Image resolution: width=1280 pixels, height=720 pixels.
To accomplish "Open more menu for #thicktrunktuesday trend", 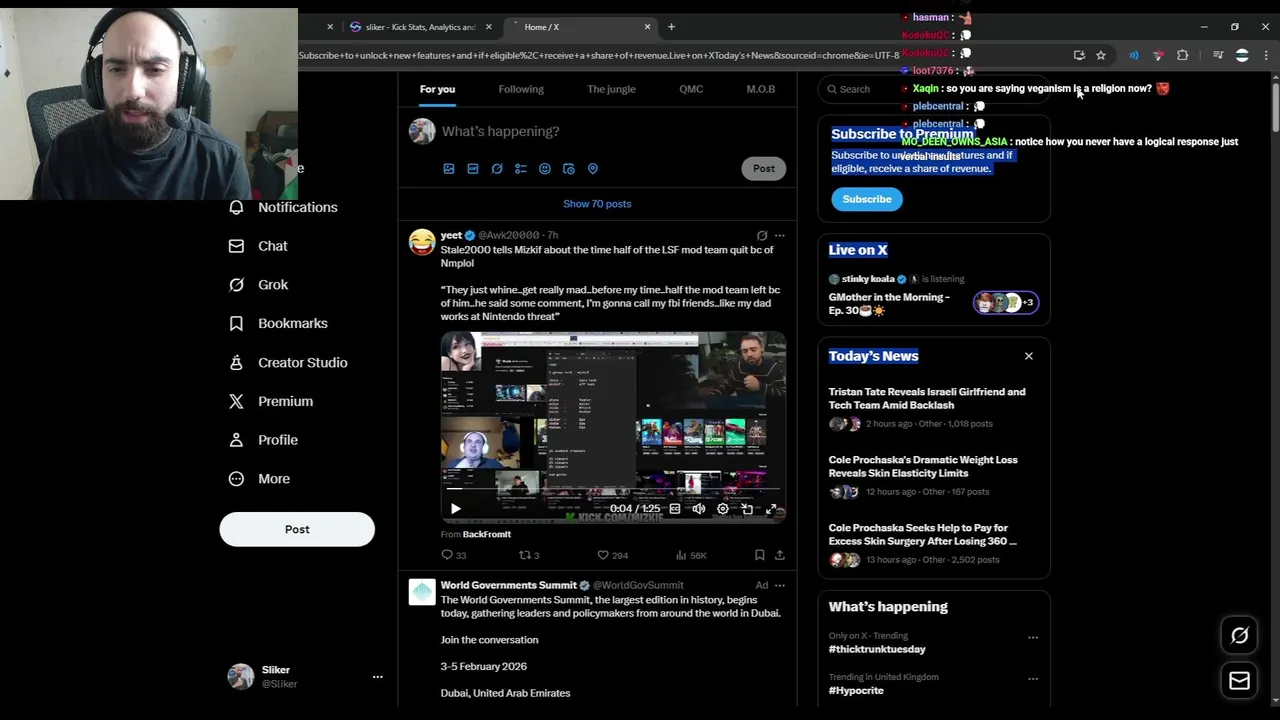I will 1033,637.
